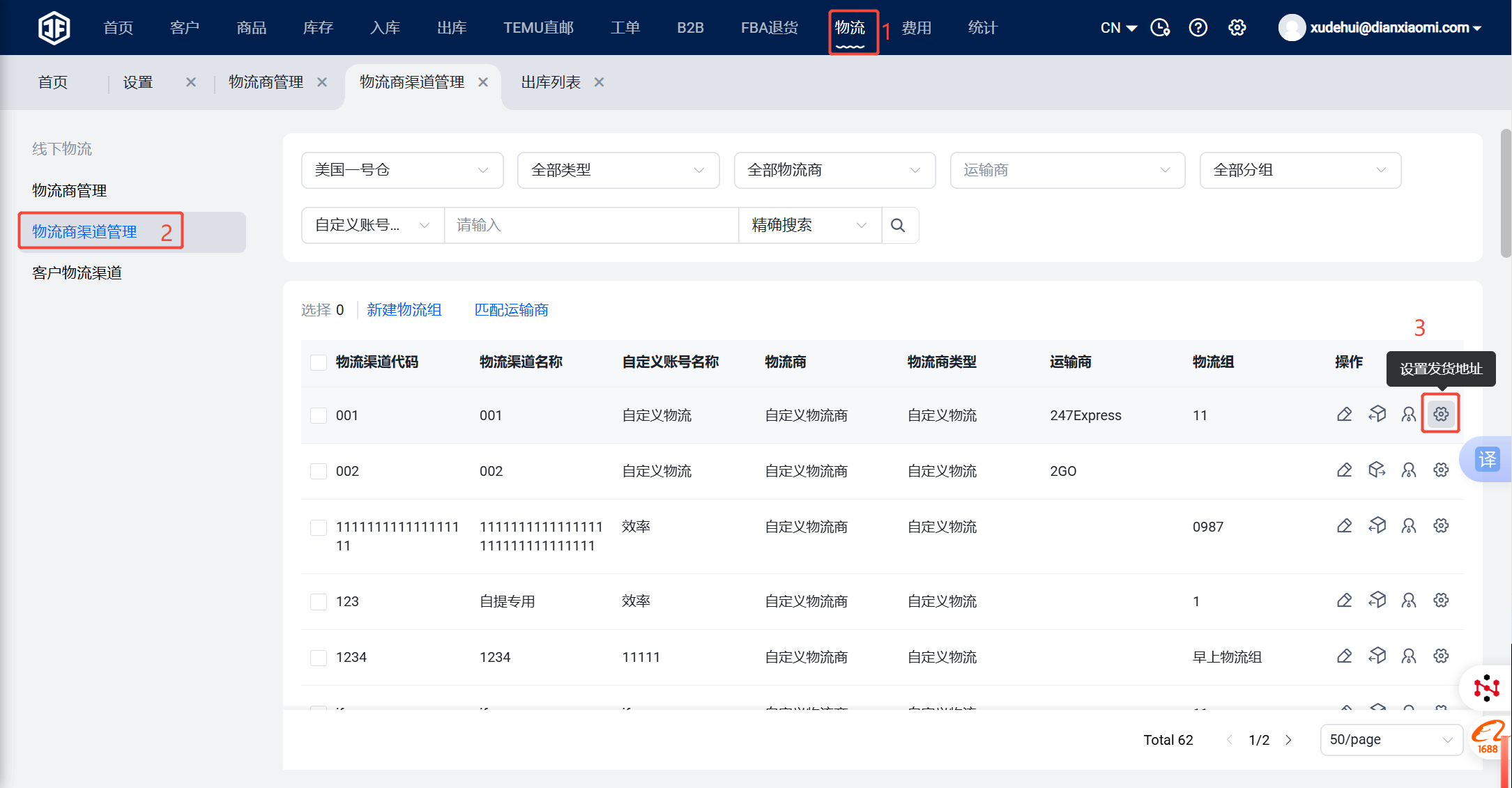
Task: Open the TEMU直邮 top menu
Action: pos(538,28)
